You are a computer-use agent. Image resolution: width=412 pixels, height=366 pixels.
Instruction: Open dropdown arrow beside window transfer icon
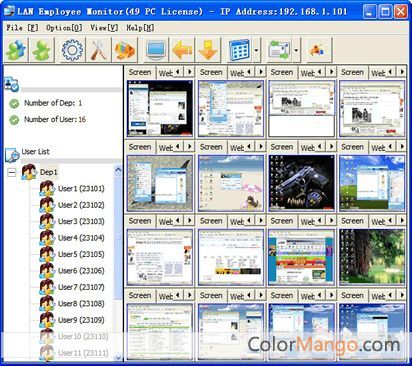pos(296,50)
